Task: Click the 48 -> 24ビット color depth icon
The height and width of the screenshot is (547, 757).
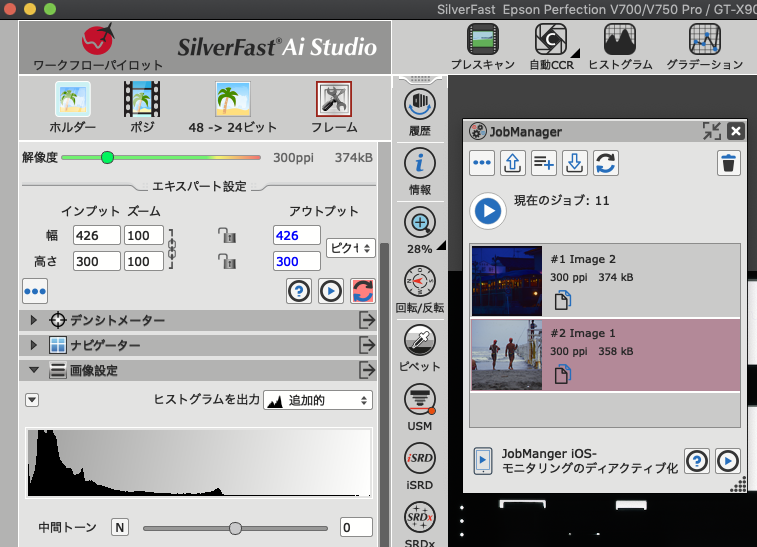Action: [233, 107]
